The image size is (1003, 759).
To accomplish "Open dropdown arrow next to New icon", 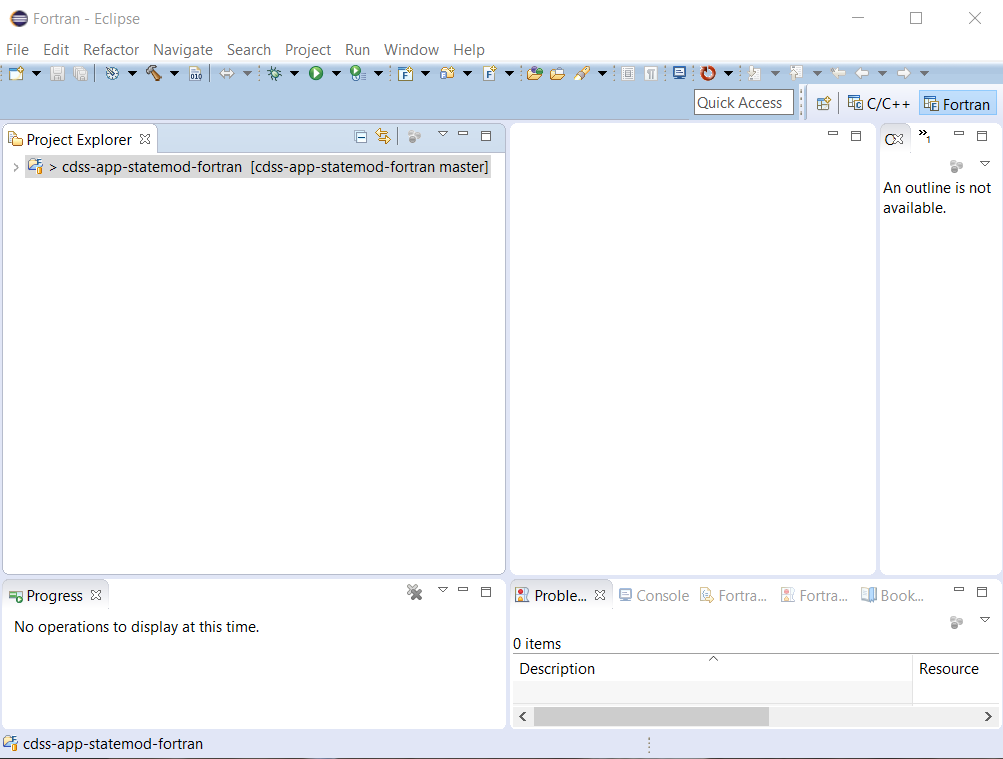I will coord(36,74).
